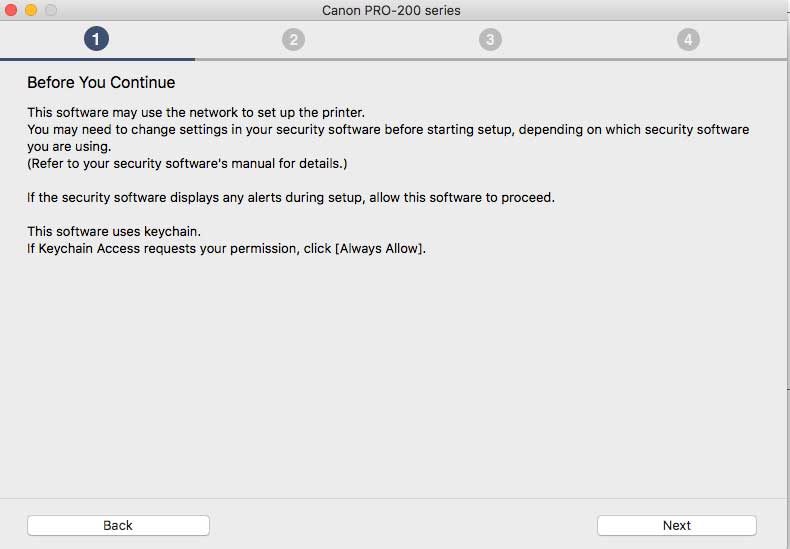790x549 pixels.
Task: Click the Canon PRO-200 series title bar
Action: 391,10
